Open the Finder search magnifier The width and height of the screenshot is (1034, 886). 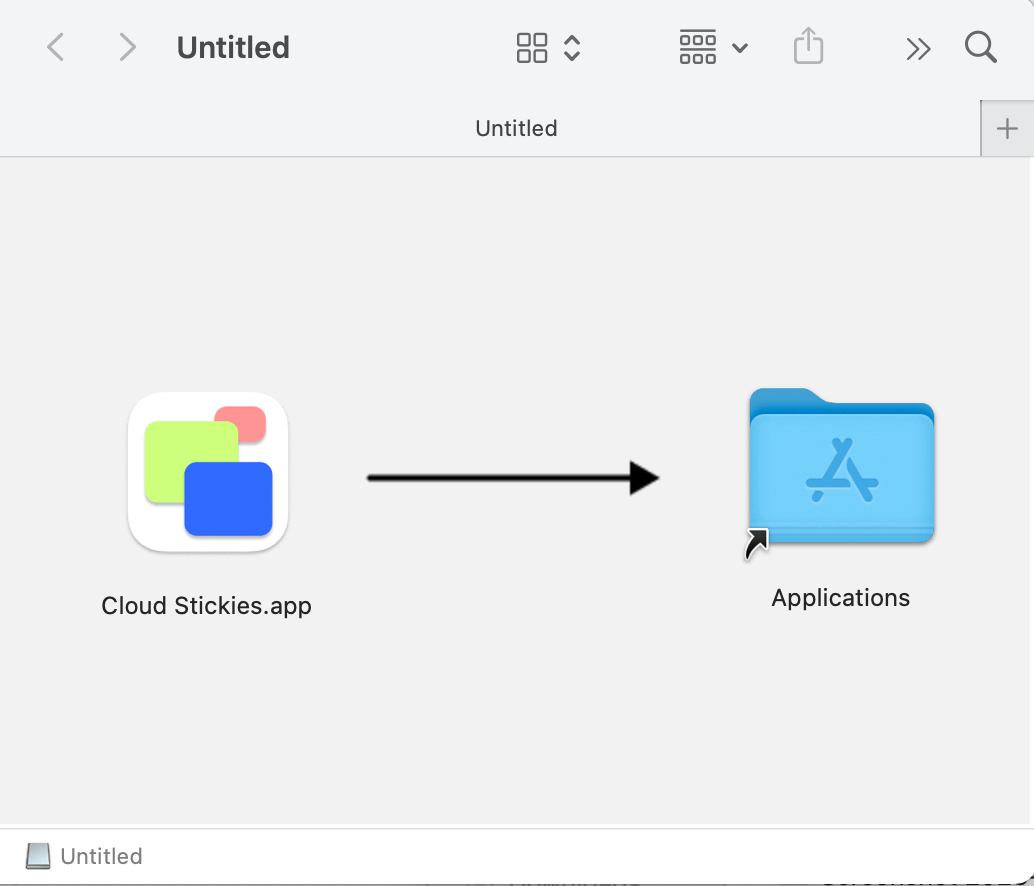pos(981,47)
